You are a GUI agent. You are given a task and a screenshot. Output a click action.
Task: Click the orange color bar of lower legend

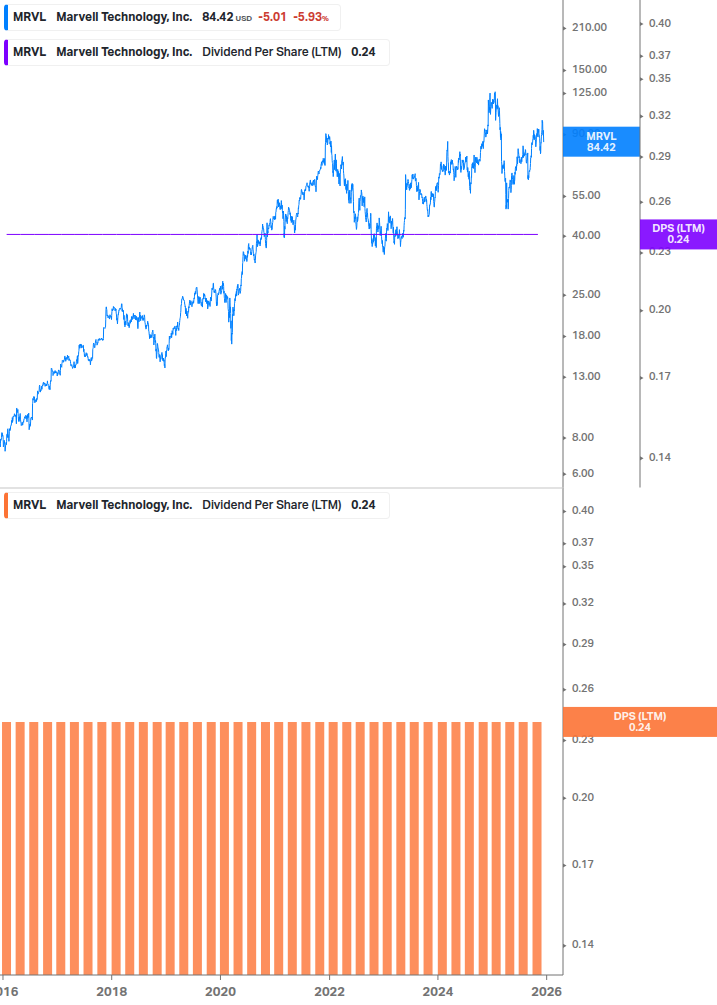pos(6,505)
